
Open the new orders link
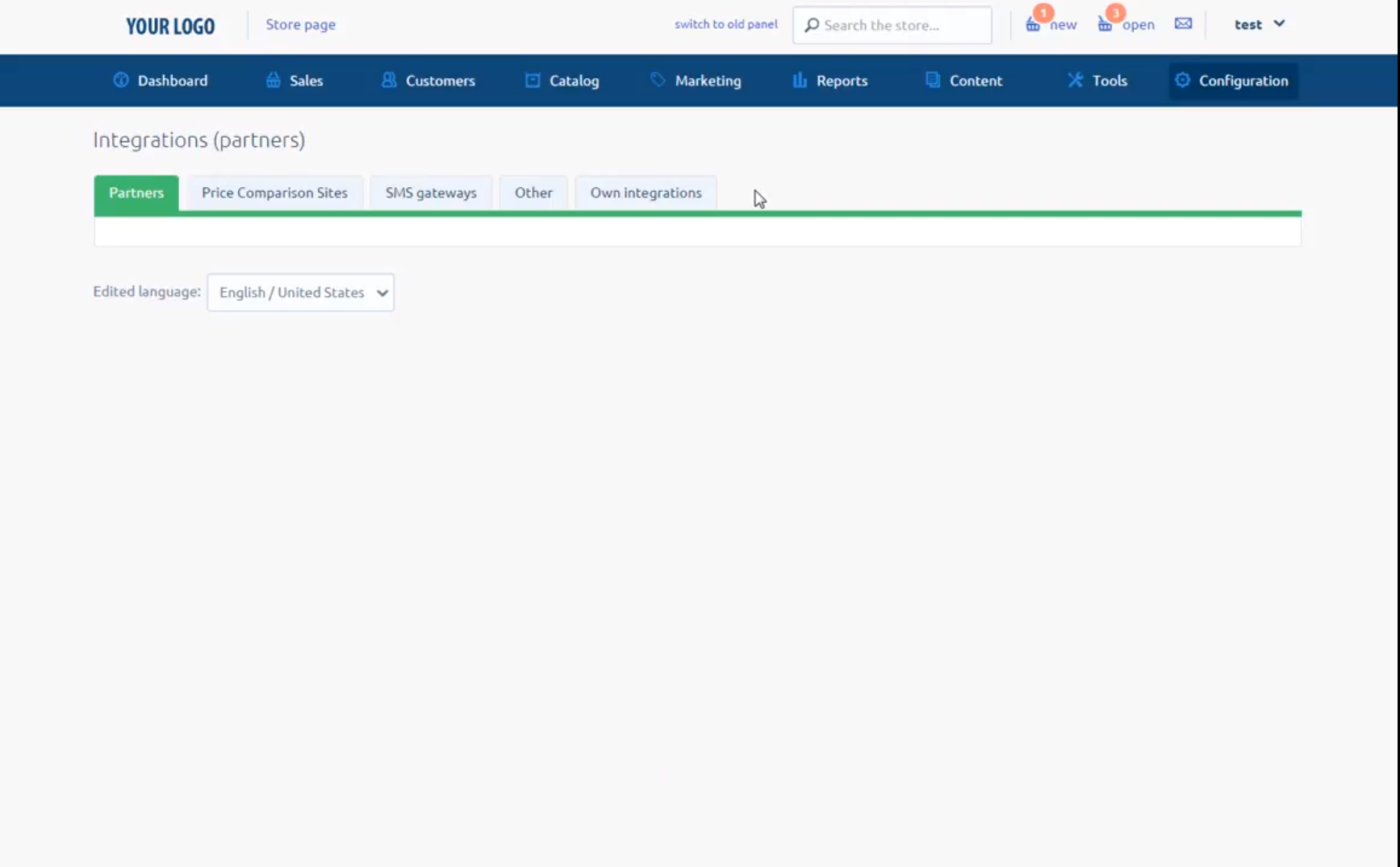[x=1064, y=25]
